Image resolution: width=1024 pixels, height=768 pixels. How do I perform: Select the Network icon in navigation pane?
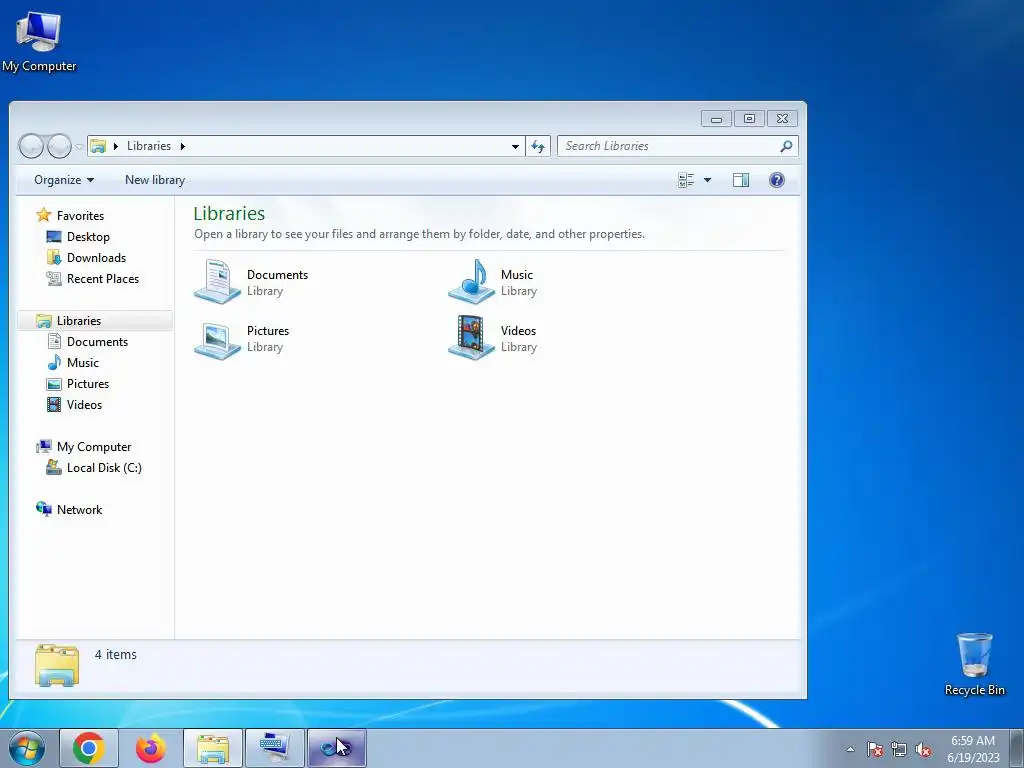[44, 509]
